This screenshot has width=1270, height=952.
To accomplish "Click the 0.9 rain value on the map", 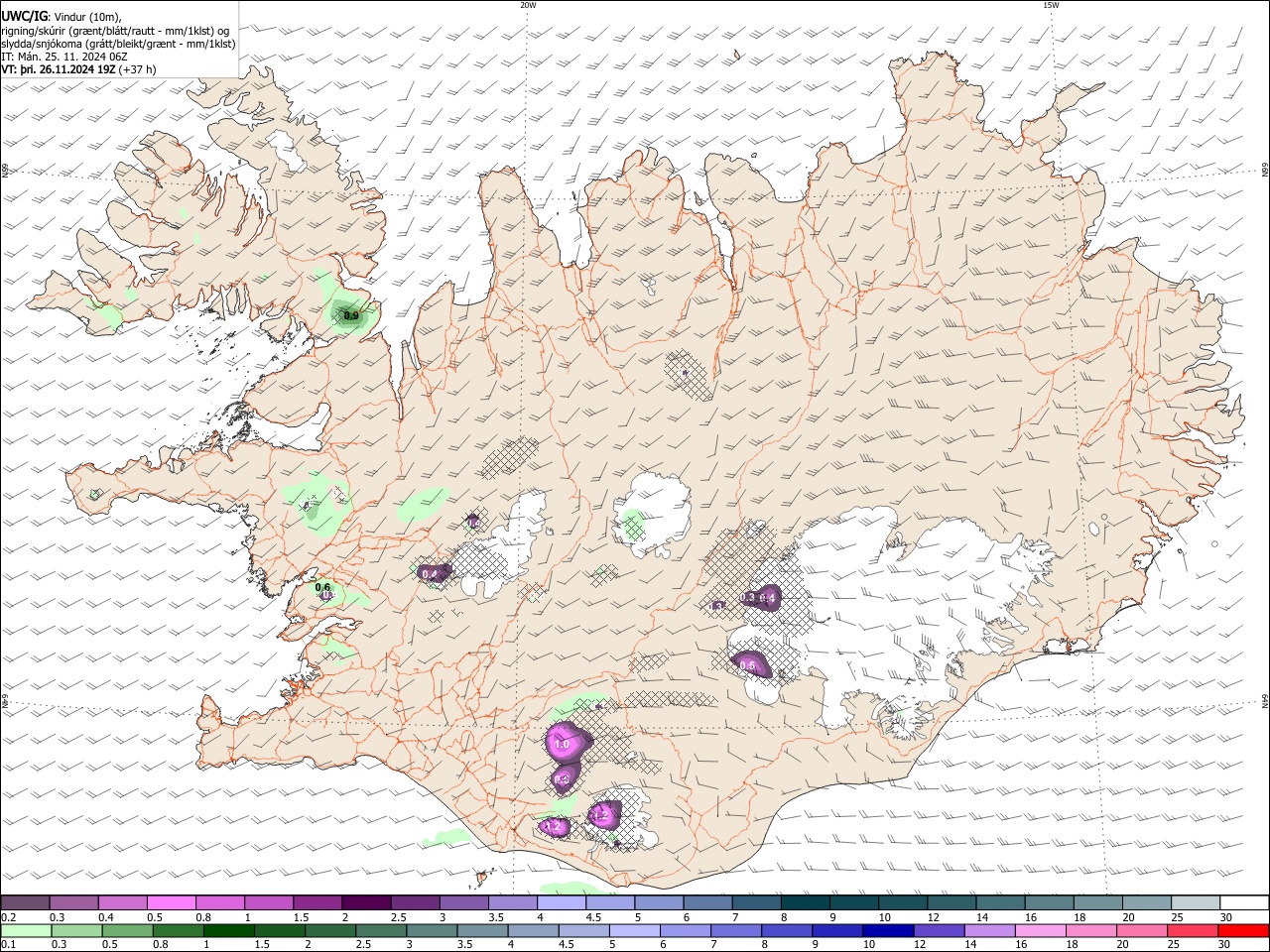I will [350, 315].
